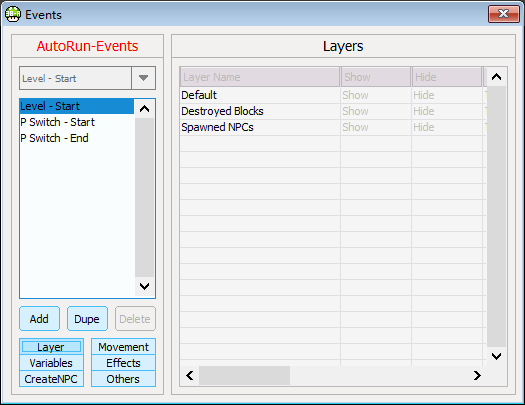Click the layers horizontal scrollbar thumb
Screen dimensions: 525x405
(244, 376)
